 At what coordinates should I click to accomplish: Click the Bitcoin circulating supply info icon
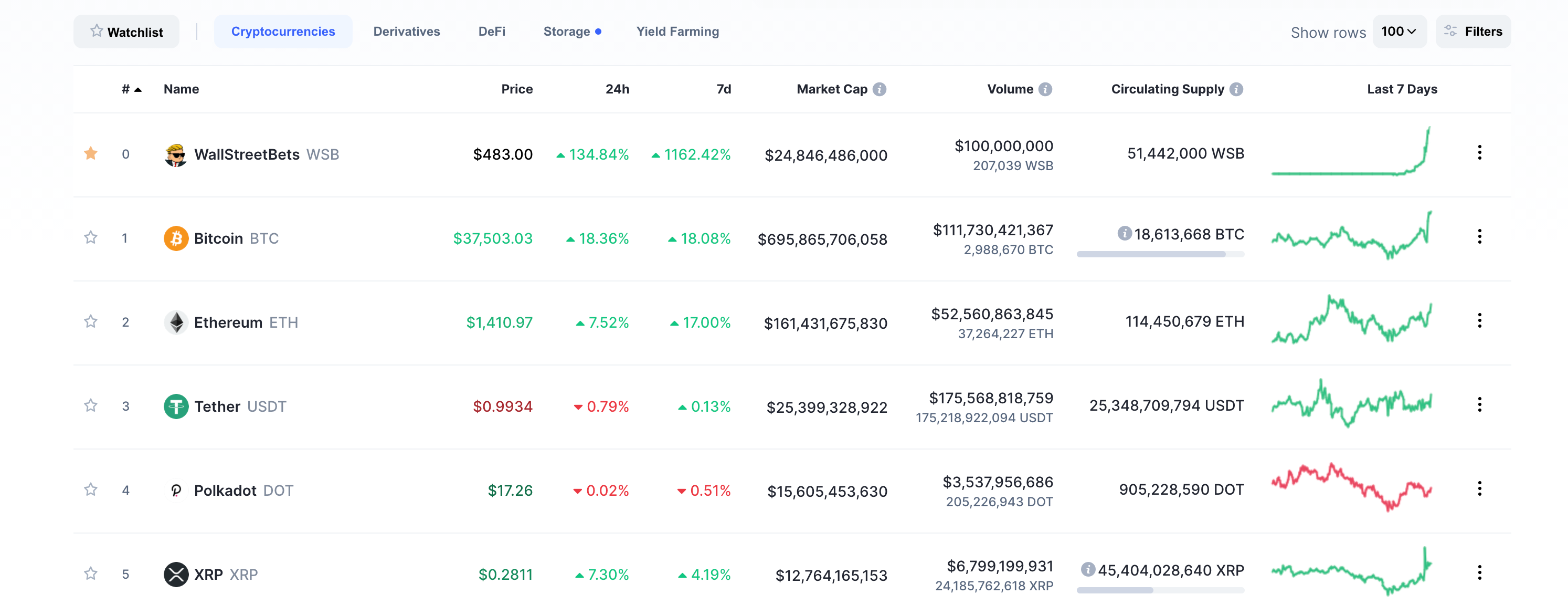[x=1124, y=234]
